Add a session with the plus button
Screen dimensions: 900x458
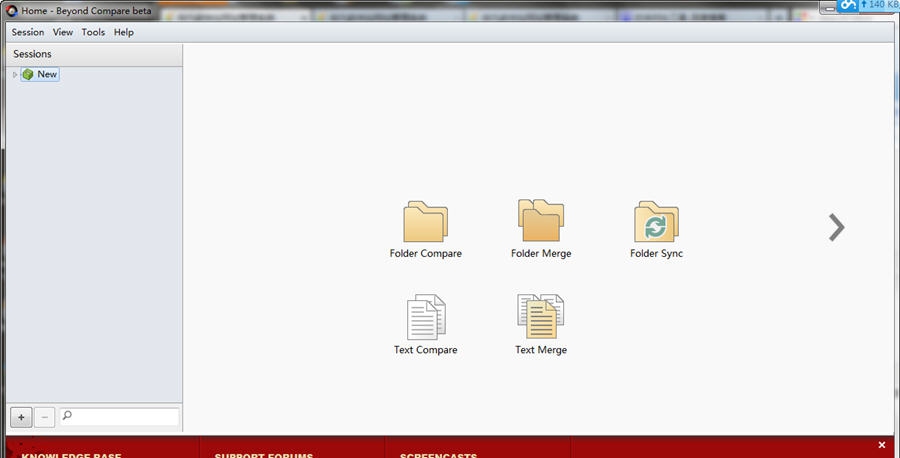click(21, 417)
